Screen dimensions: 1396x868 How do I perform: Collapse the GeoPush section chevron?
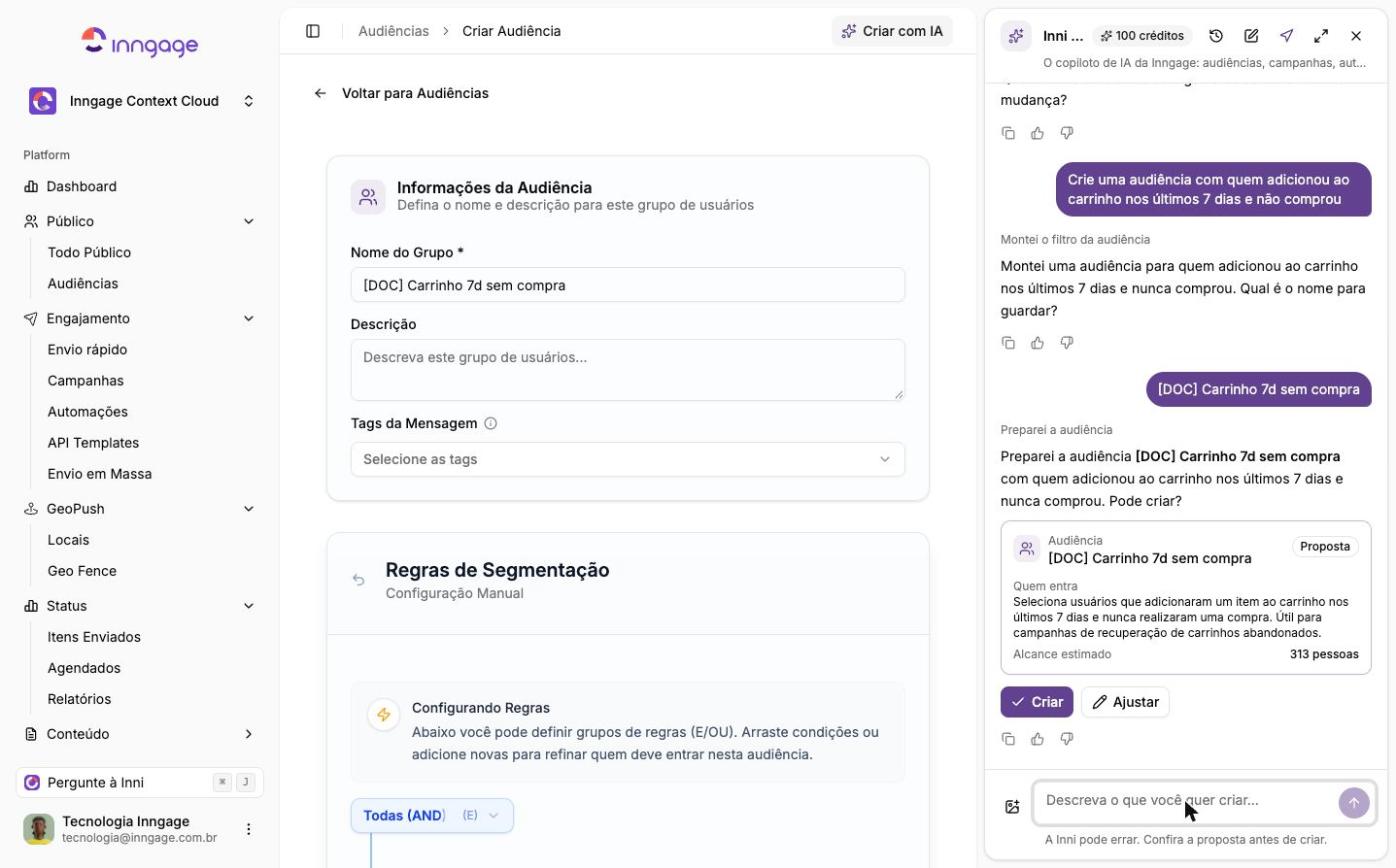[x=248, y=509]
